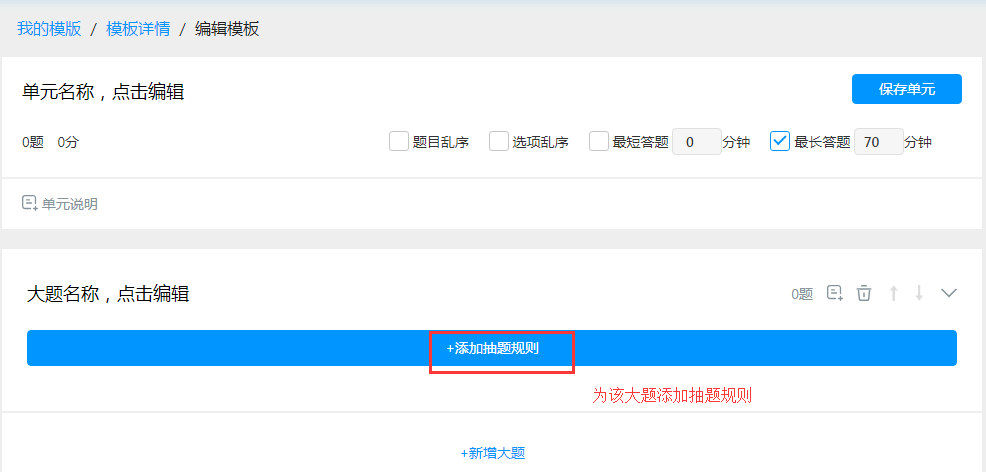Focus the 最短答题 minutes input field
The image size is (986, 472).
697,142
